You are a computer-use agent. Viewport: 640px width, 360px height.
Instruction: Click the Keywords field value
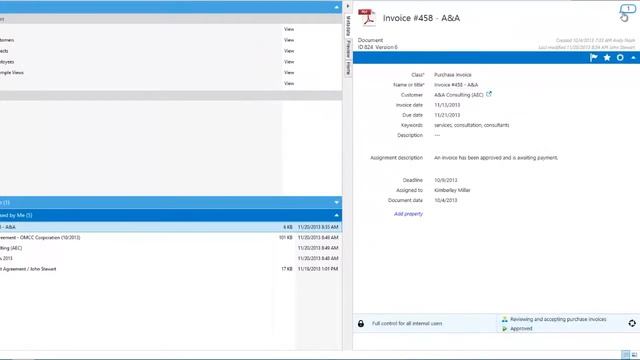(x=471, y=125)
